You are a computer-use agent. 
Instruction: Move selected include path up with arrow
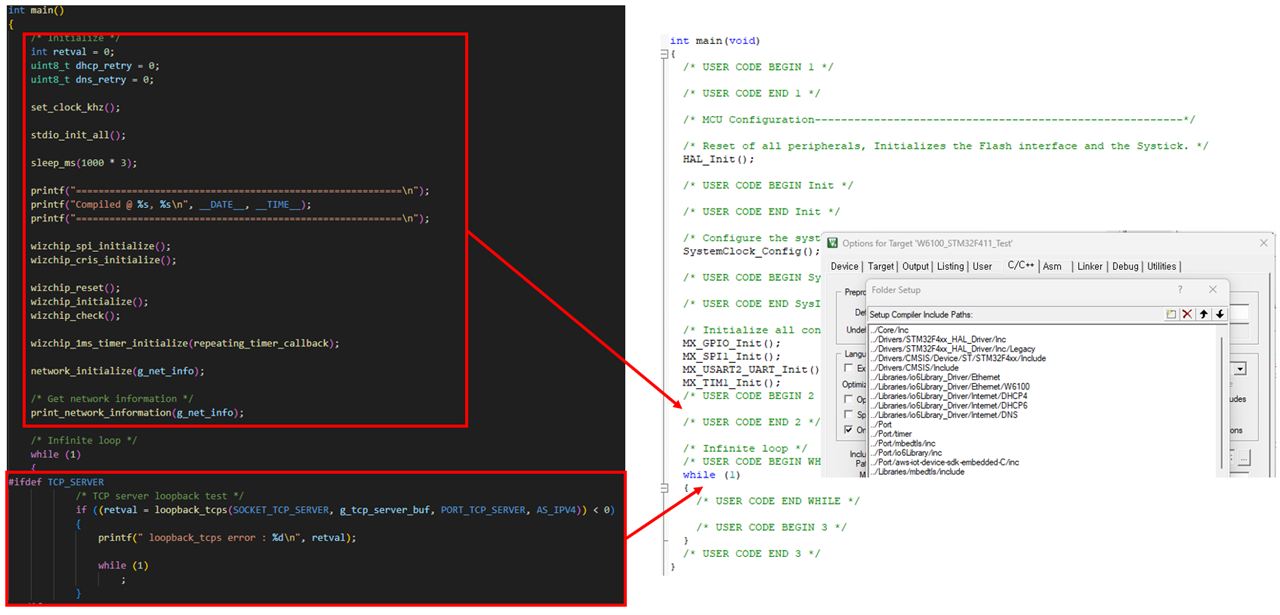pyautogui.click(x=1204, y=314)
